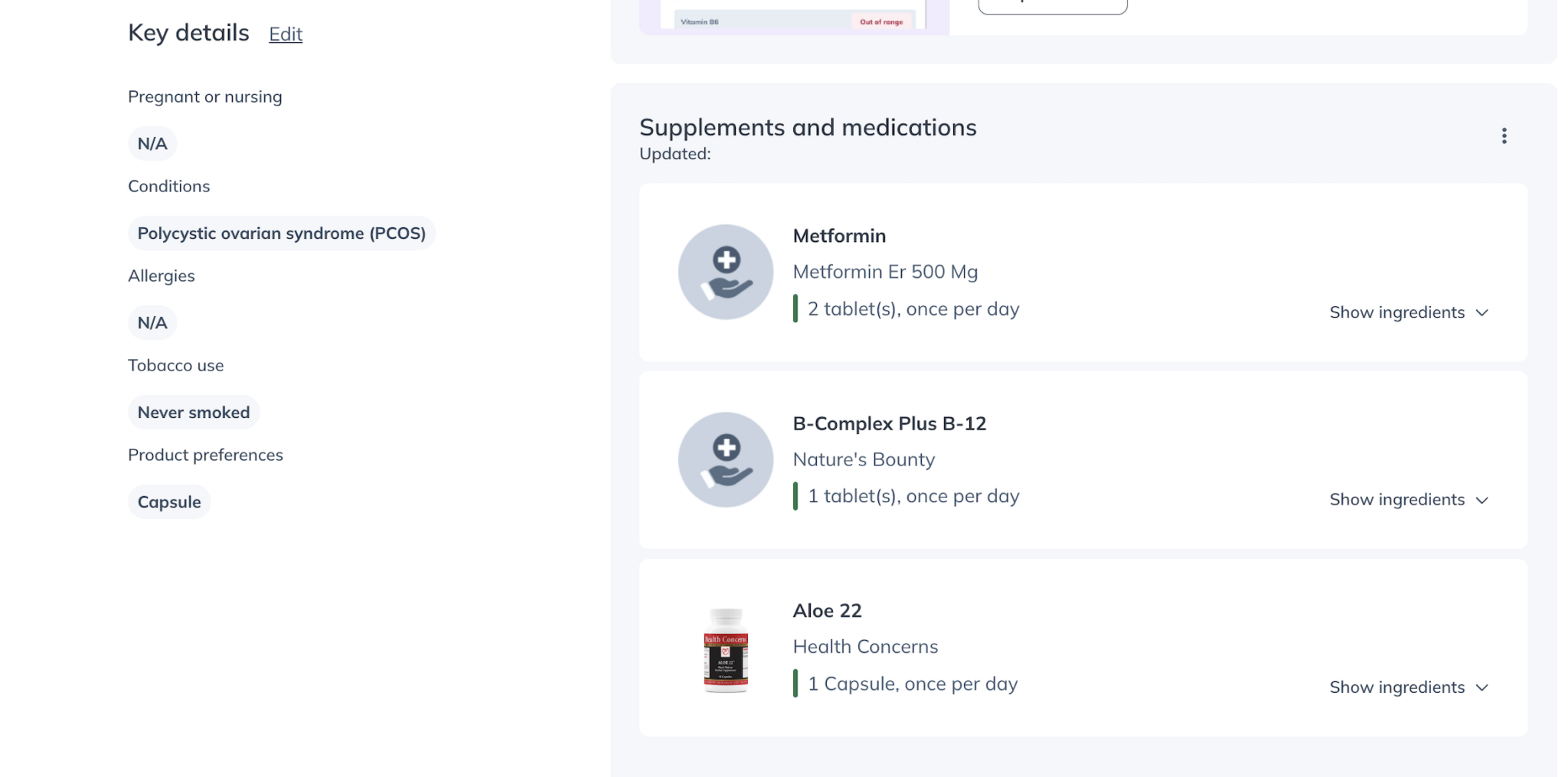Screen dimensions: 1568x777
Task: Click the Updated label under Supplements
Action: 675,153
